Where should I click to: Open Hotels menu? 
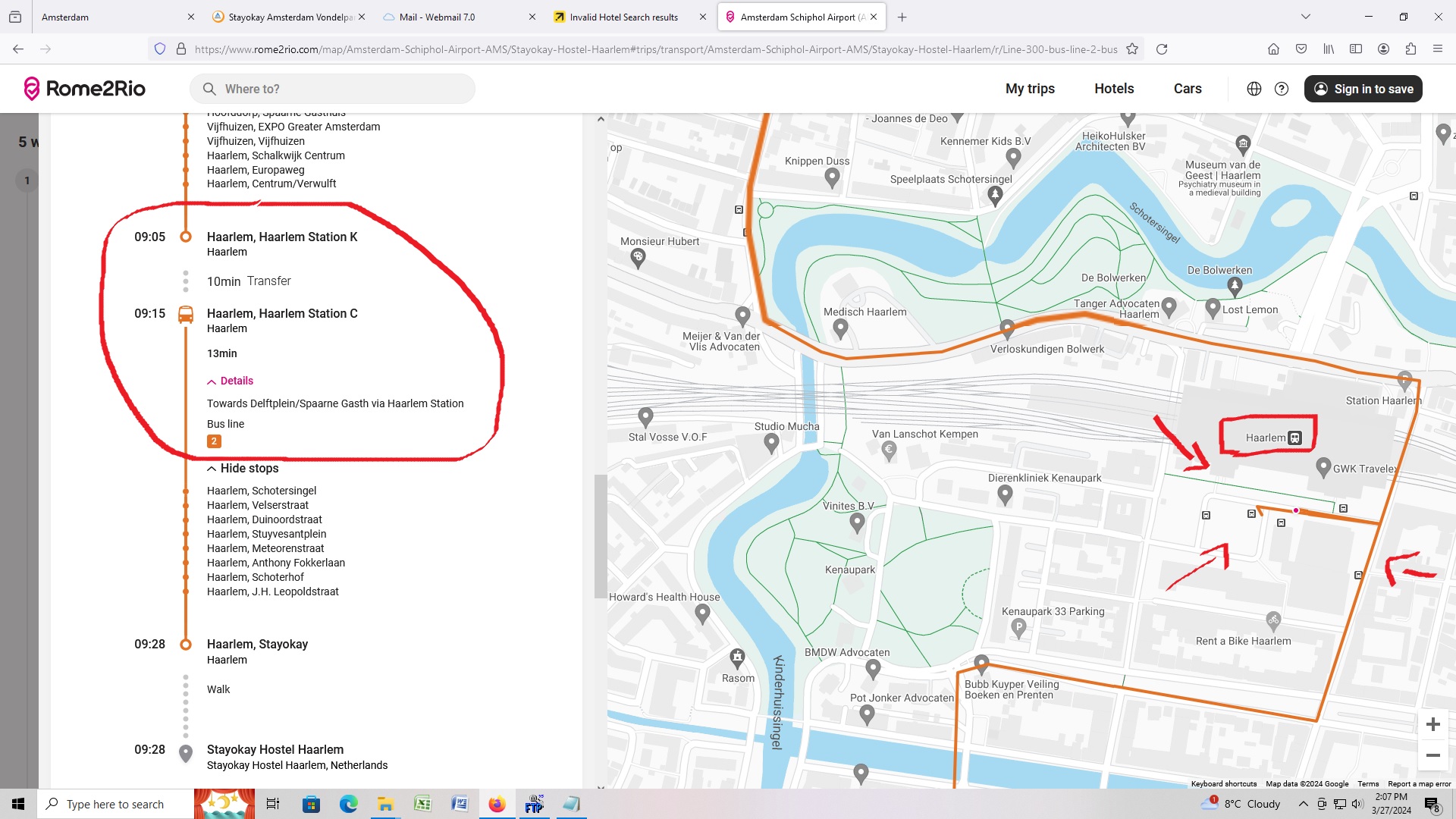[x=1114, y=89]
